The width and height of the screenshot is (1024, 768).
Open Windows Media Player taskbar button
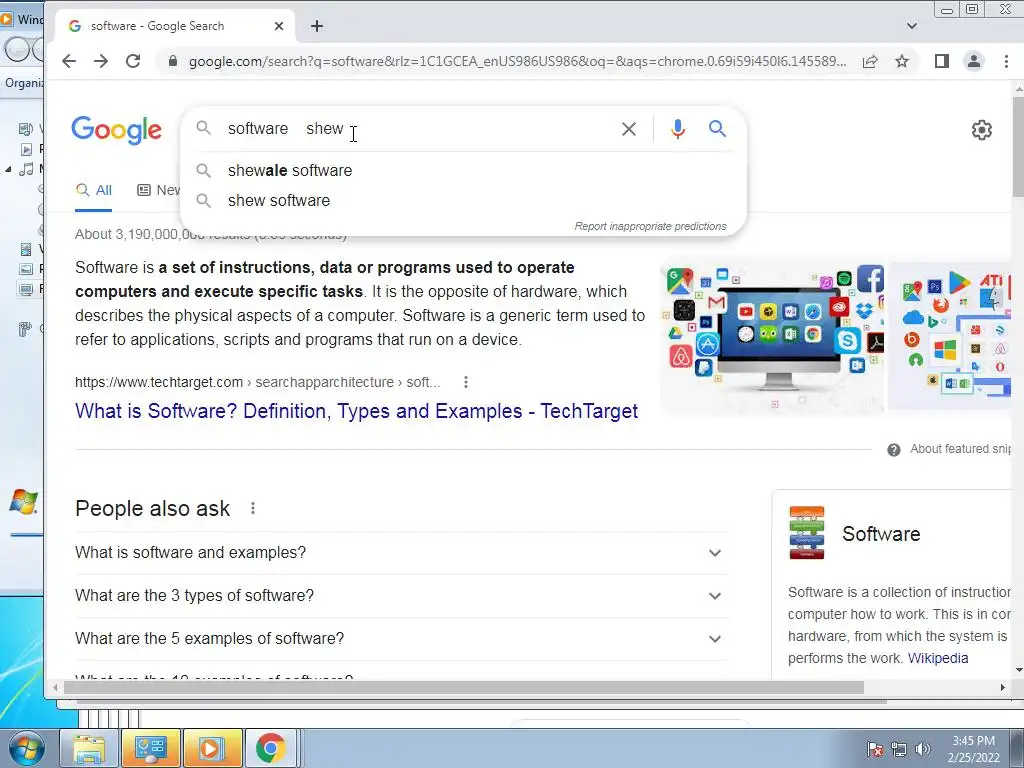(x=212, y=748)
